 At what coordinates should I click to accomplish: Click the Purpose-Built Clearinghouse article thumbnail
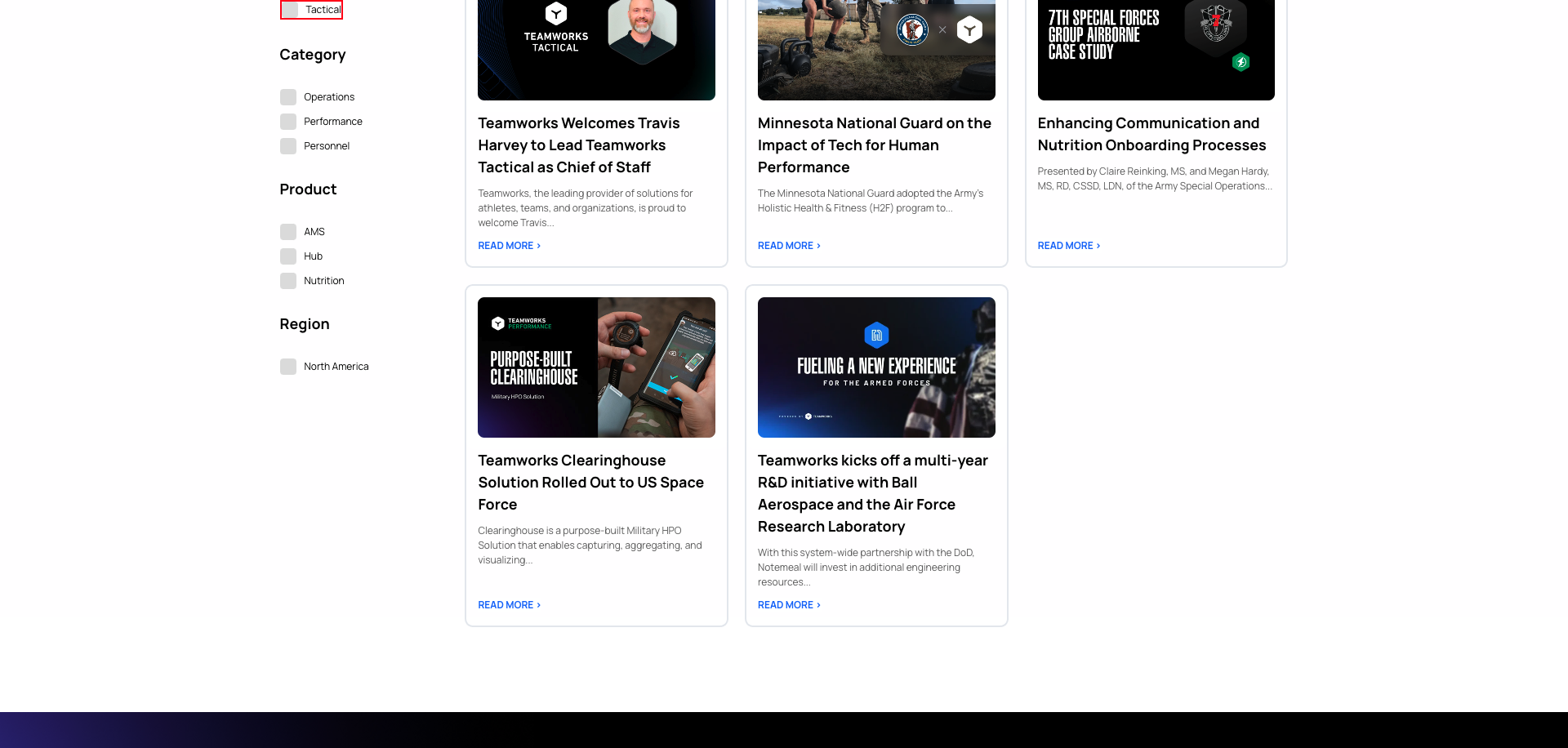coord(596,367)
